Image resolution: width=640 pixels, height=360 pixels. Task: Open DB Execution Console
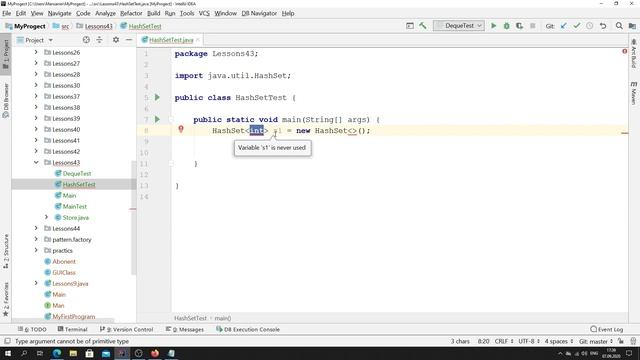[x=248, y=329]
